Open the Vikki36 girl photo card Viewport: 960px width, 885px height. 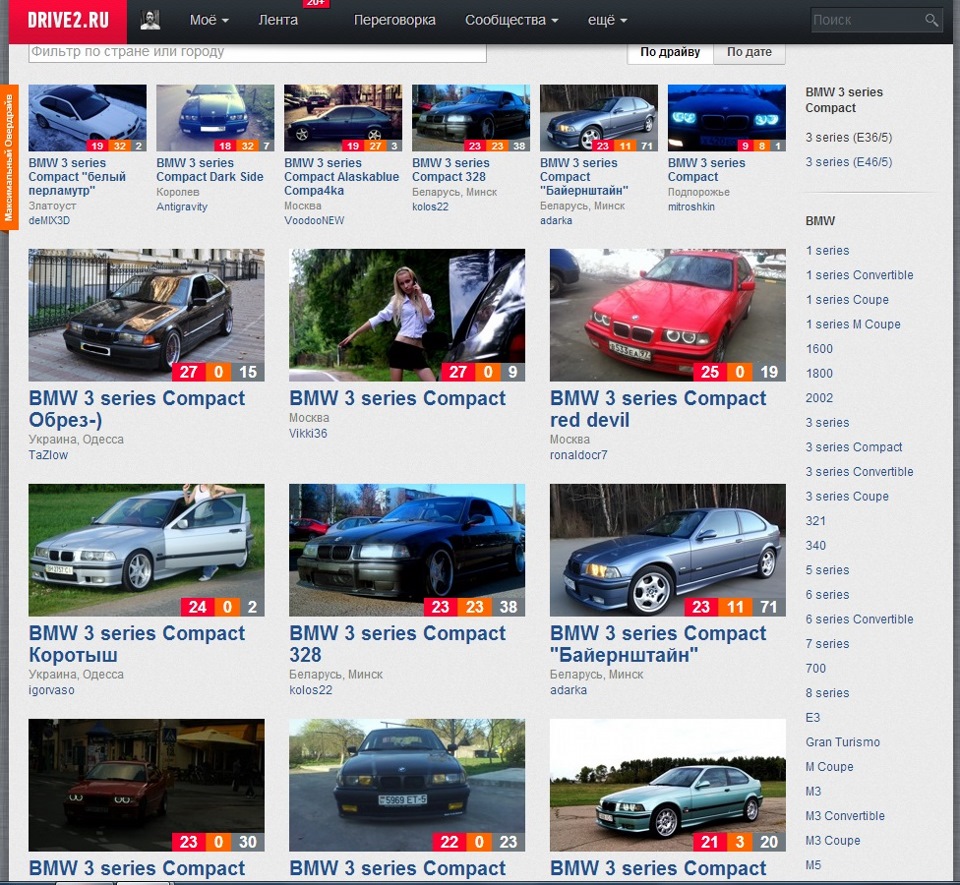click(407, 315)
